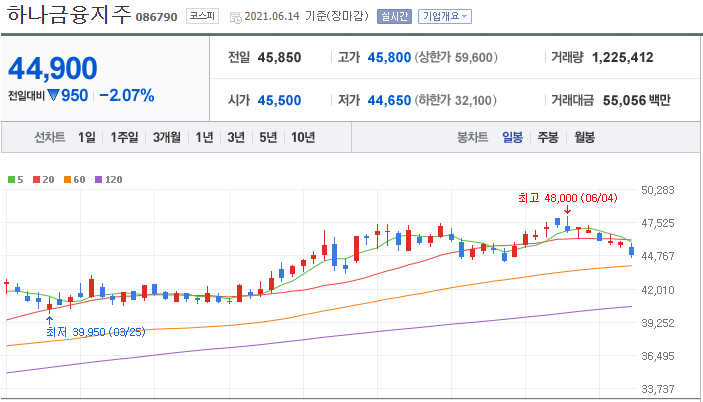This screenshot has height=402, width=703.
Task: Click the 시가 value 45,500
Action: pyautogui.click(x=279, y=100)
